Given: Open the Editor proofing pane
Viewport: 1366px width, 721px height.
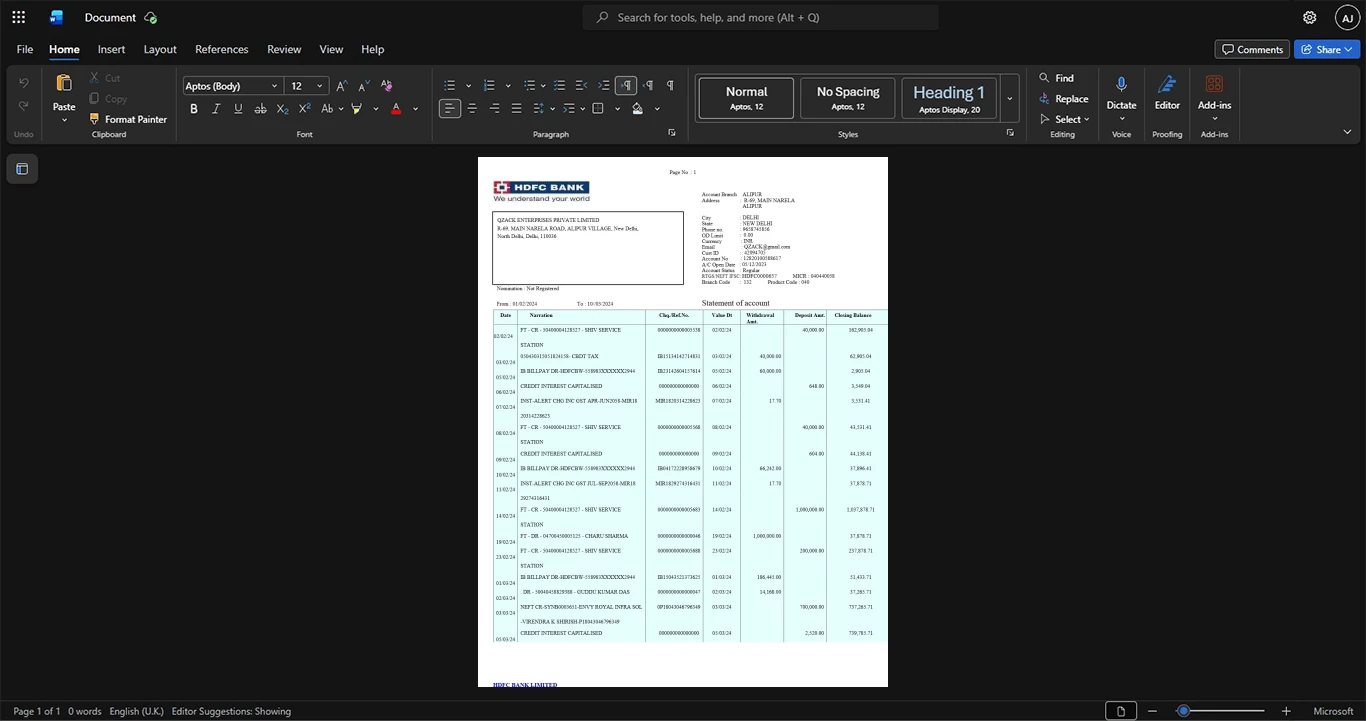Looking at the screenshot, I should tap(1167, 92).
